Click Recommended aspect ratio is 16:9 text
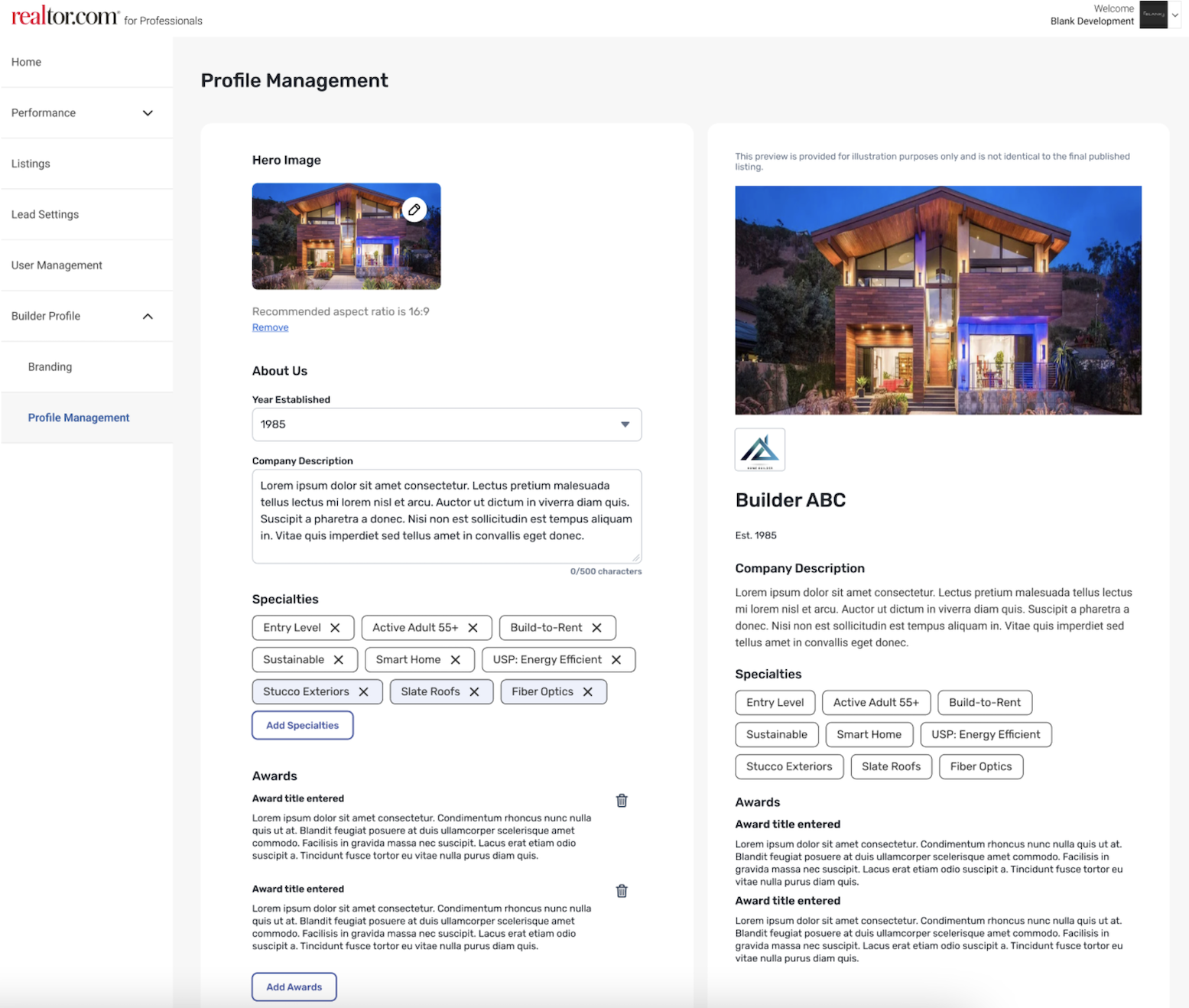 click(341, 311)
